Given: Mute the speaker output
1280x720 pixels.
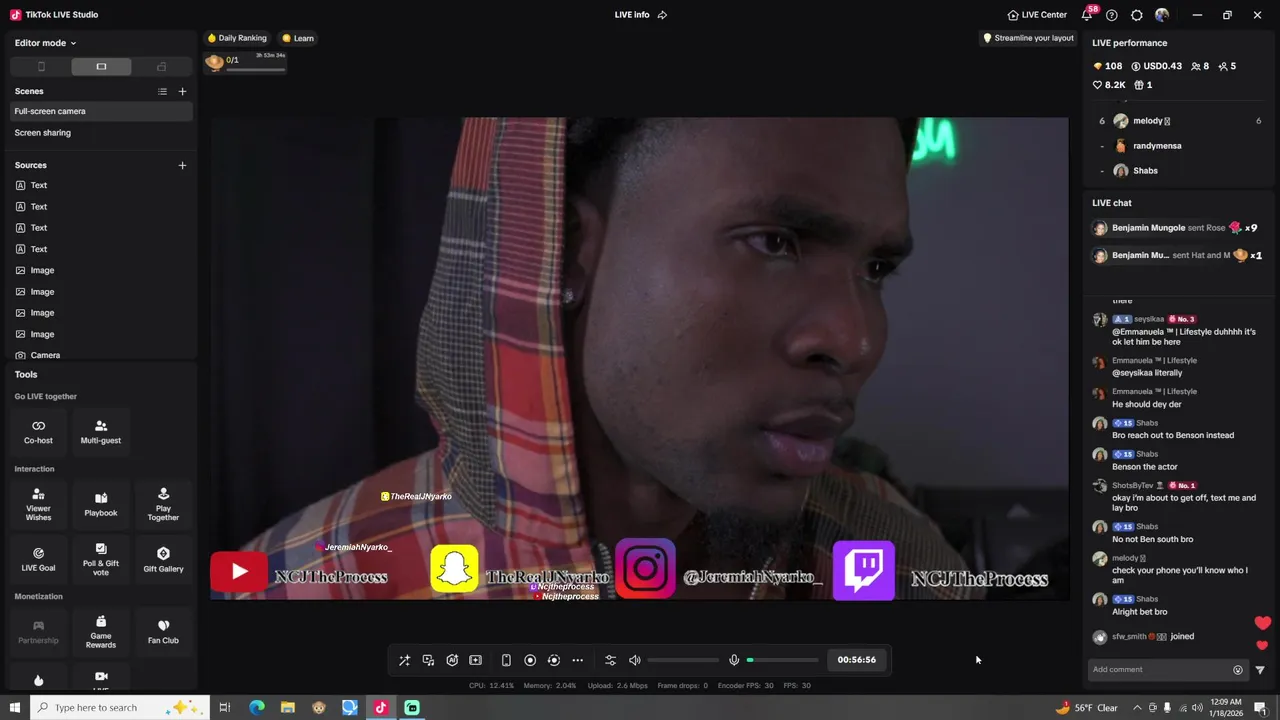Looking at the screenshot, I should (x=635, y=660).
